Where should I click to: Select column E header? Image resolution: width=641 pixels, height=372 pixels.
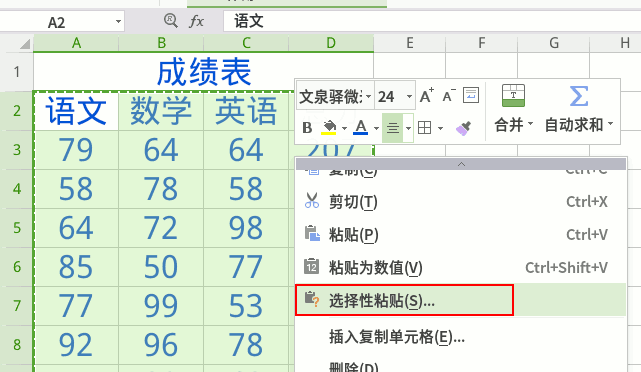click(x=410, y=43)
